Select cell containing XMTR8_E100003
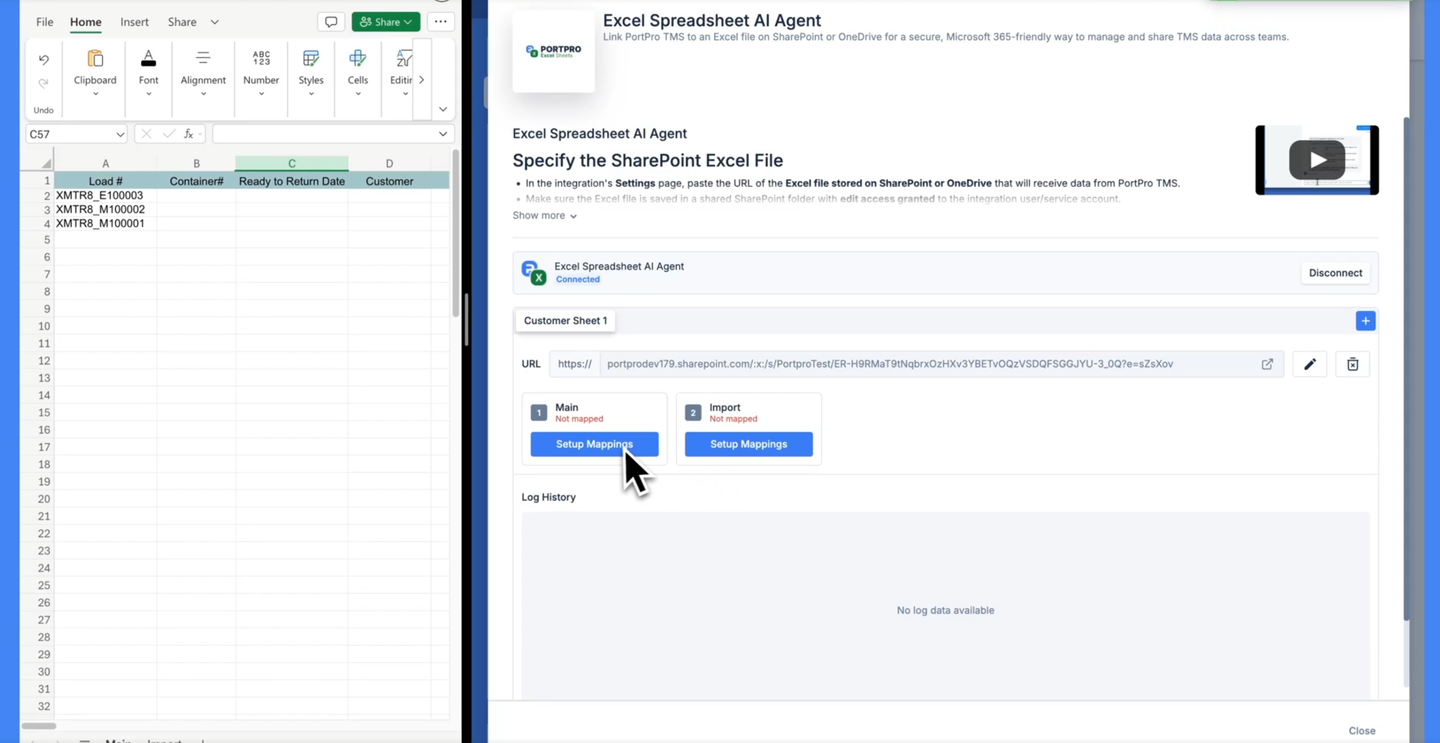Image resolution: width=1440 pixels, height=743 pixels. 105,196
